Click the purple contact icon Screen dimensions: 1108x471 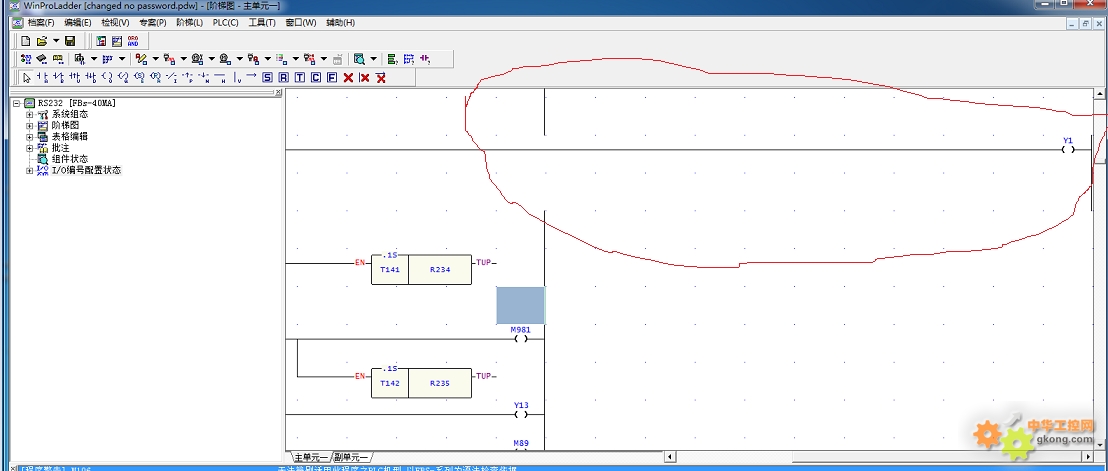click(x=425, y=59)
